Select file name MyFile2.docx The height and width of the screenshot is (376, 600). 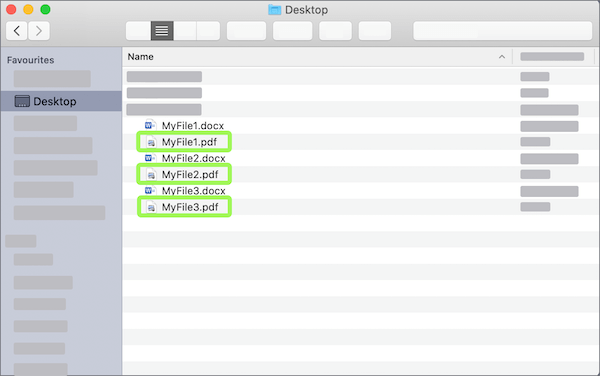pos(194,158)
